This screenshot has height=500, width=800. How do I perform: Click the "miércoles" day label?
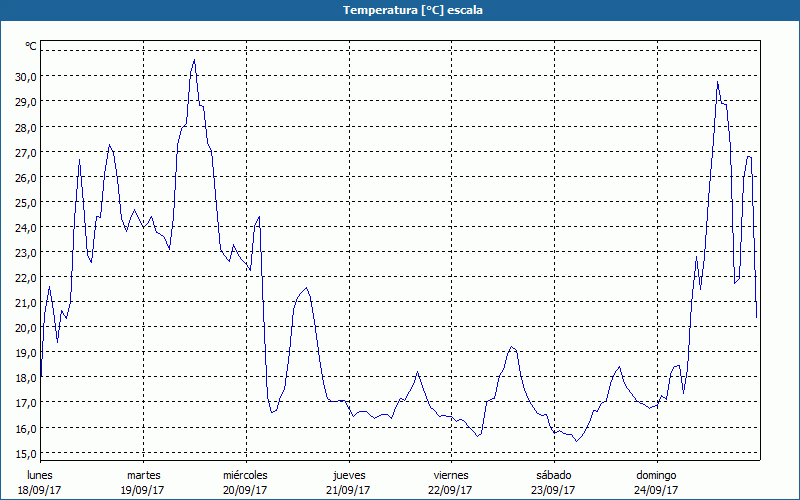coord(245,474)
